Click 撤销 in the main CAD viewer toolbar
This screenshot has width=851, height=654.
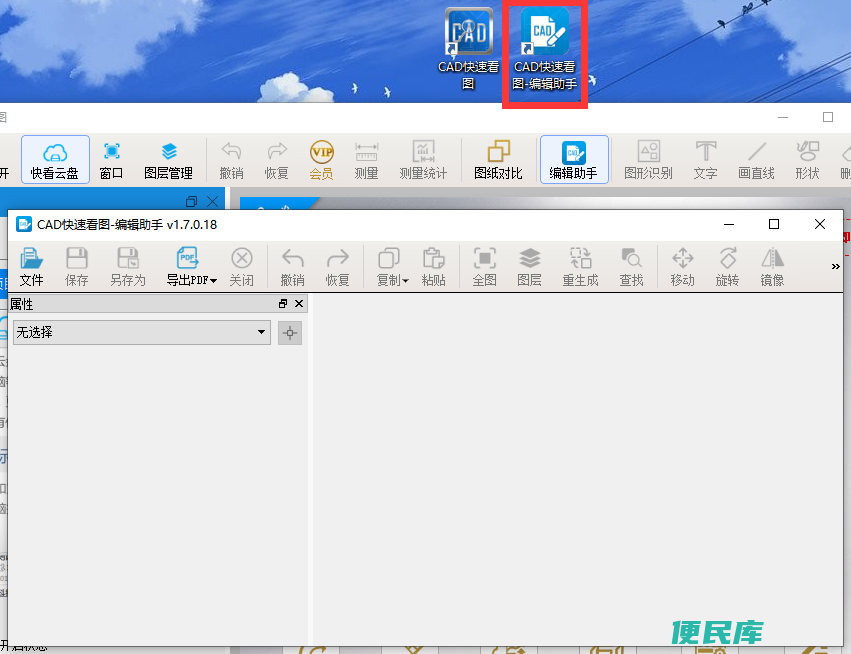click(x=231, y=160)
